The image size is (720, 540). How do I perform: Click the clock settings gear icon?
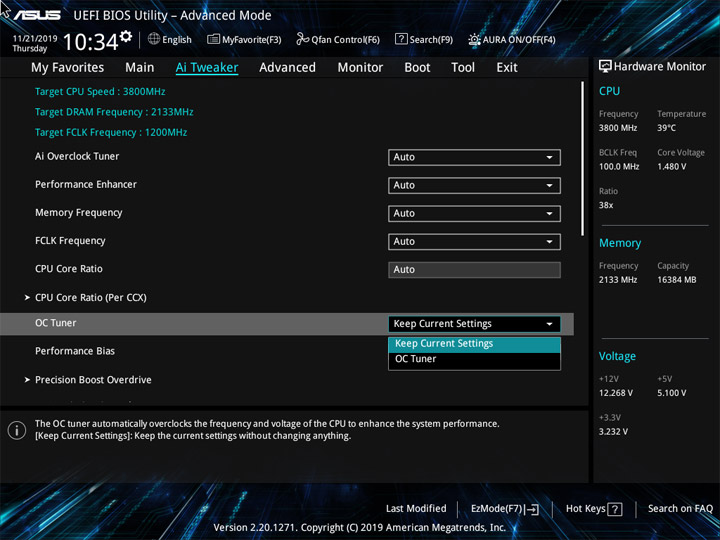pyautogui.click(x=126, y=36)
